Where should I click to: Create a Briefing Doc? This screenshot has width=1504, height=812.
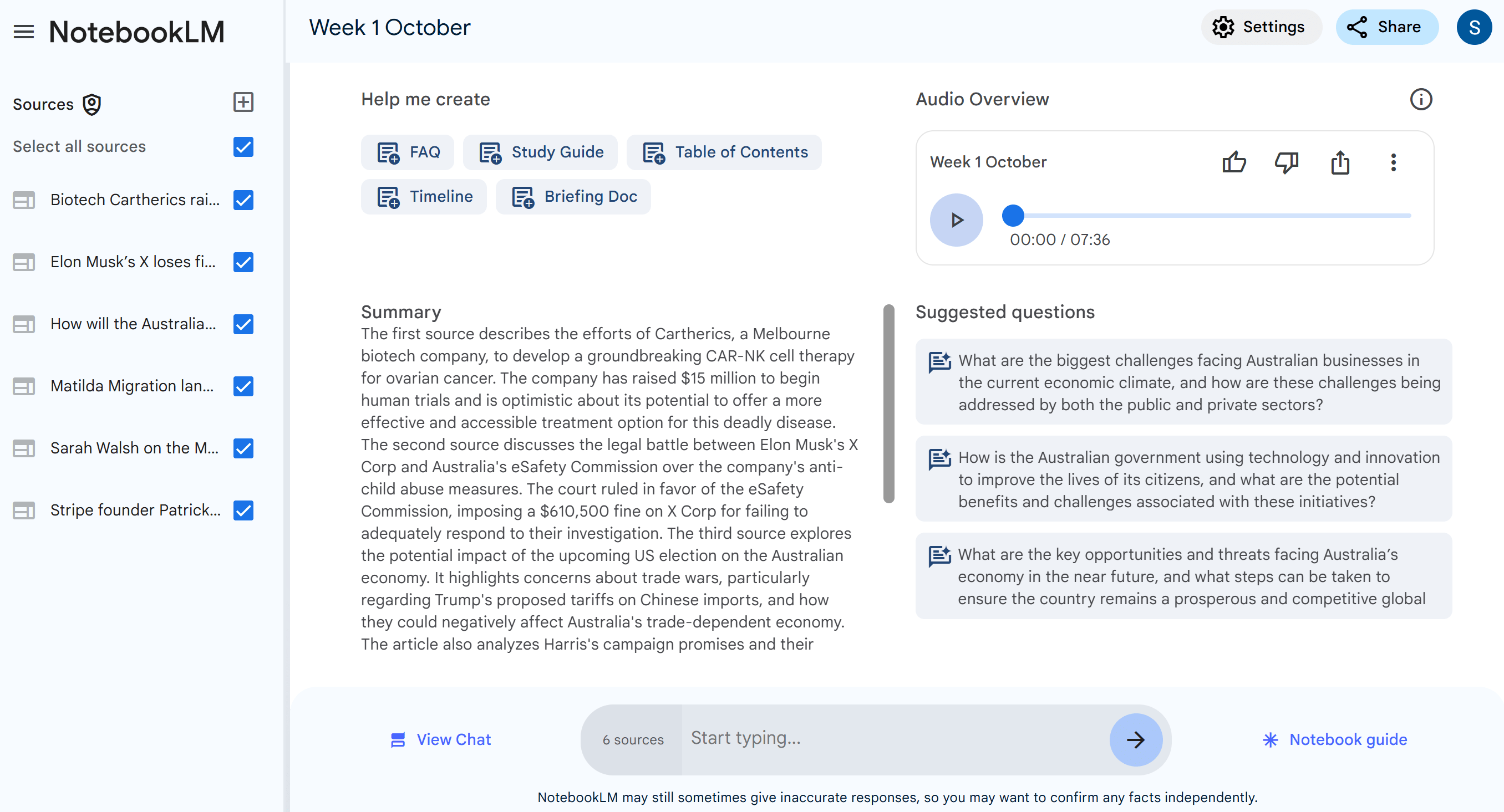[573, 197]
